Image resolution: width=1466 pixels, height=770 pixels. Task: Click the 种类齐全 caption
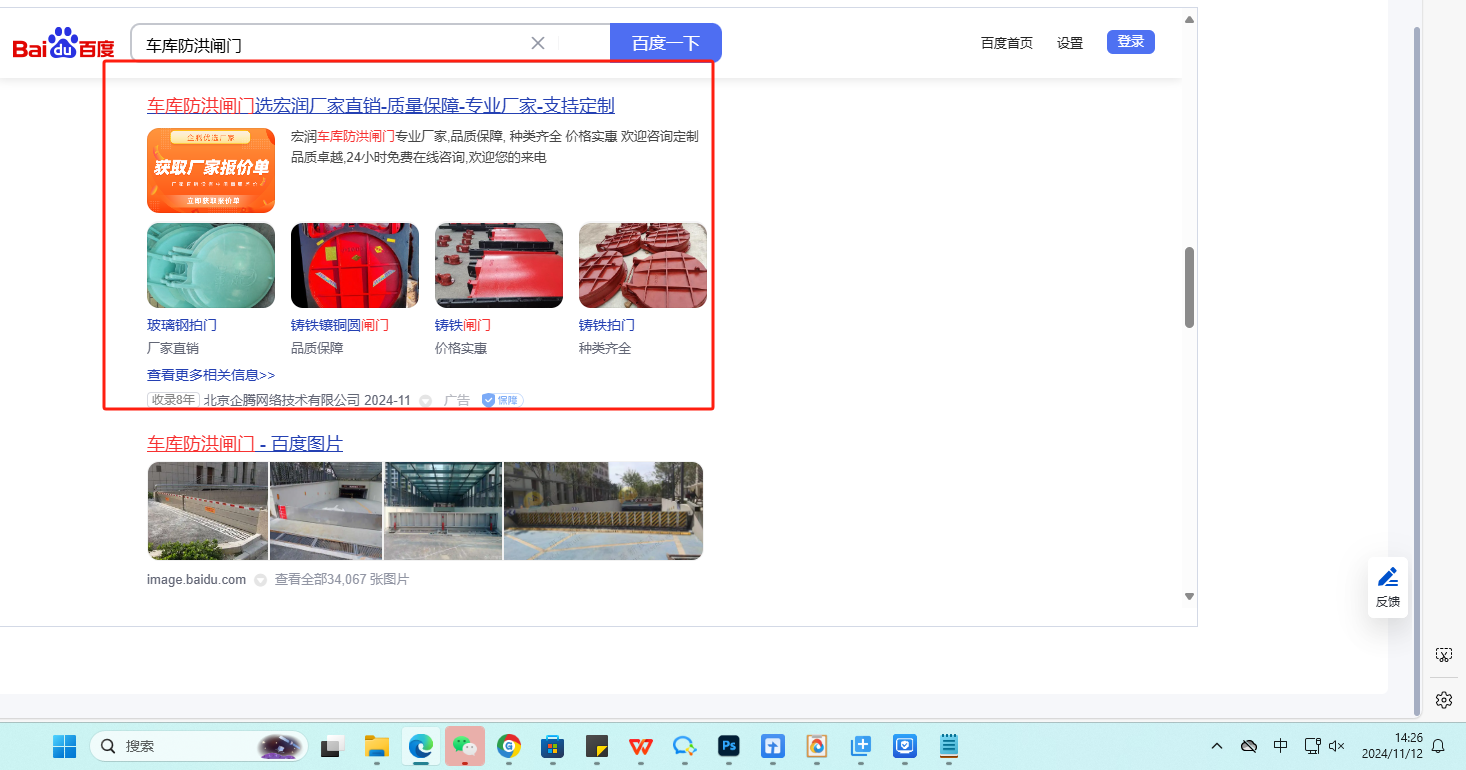click(605, 348)
